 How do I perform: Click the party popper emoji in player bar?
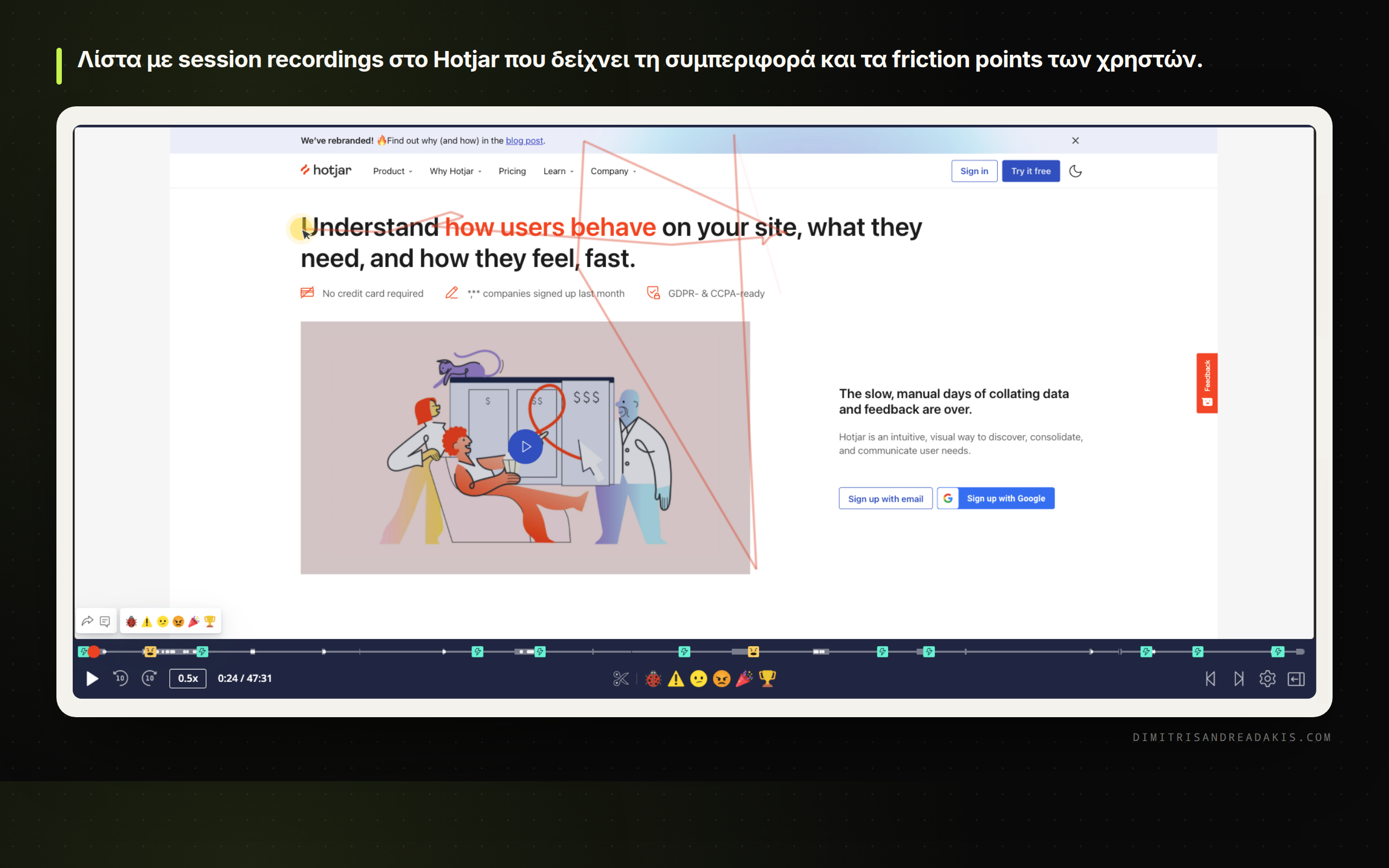(x=744, y=679)
